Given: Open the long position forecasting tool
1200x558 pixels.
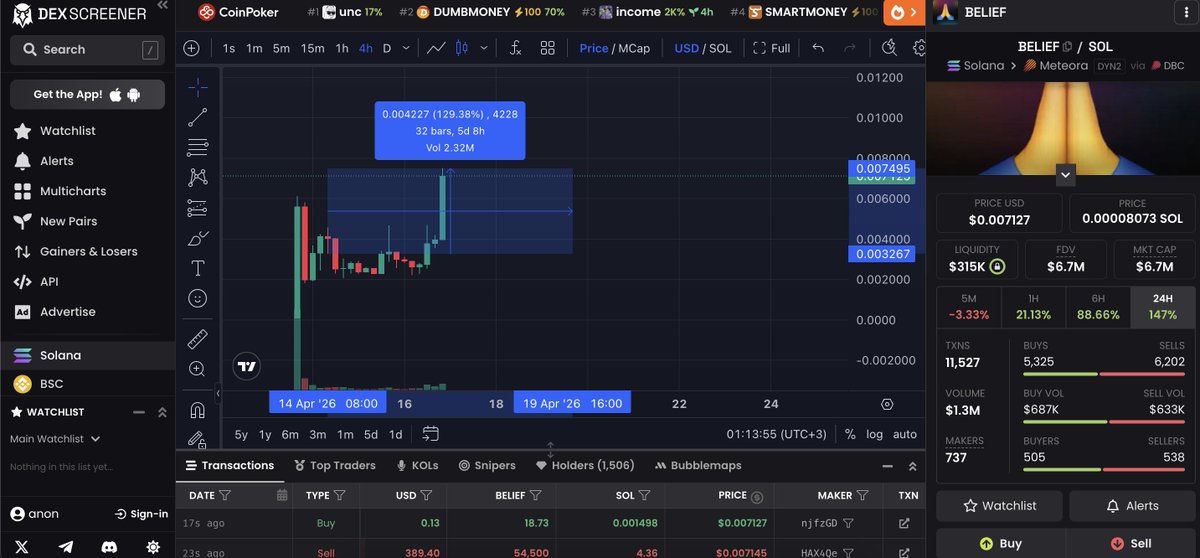Looking at the screenshot, I should pyautogui.click(x=197, y=208).
